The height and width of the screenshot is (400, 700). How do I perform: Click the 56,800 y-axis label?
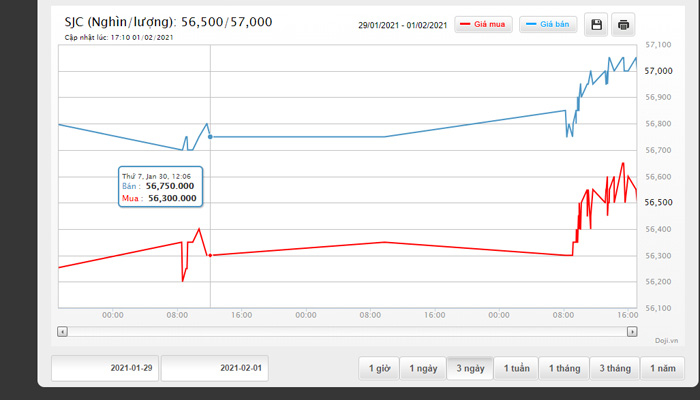(x=658, y=124)
